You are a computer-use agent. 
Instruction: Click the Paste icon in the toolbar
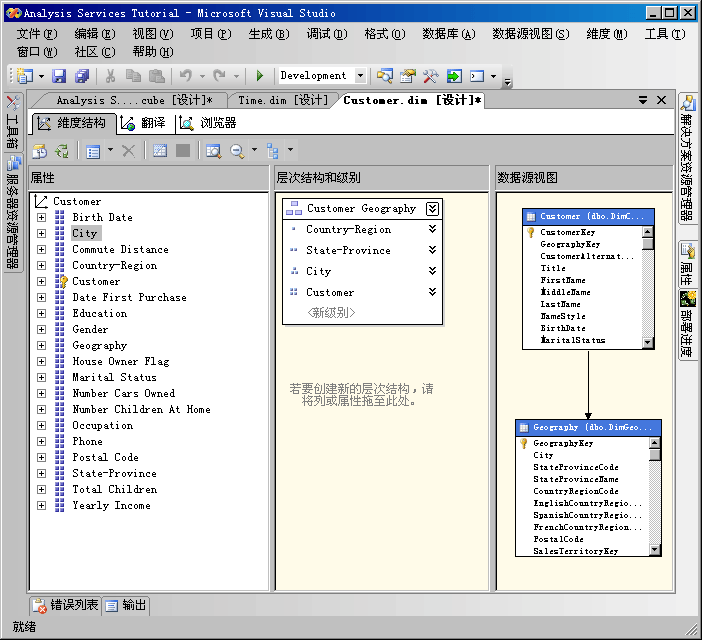(x=155, y=76)
